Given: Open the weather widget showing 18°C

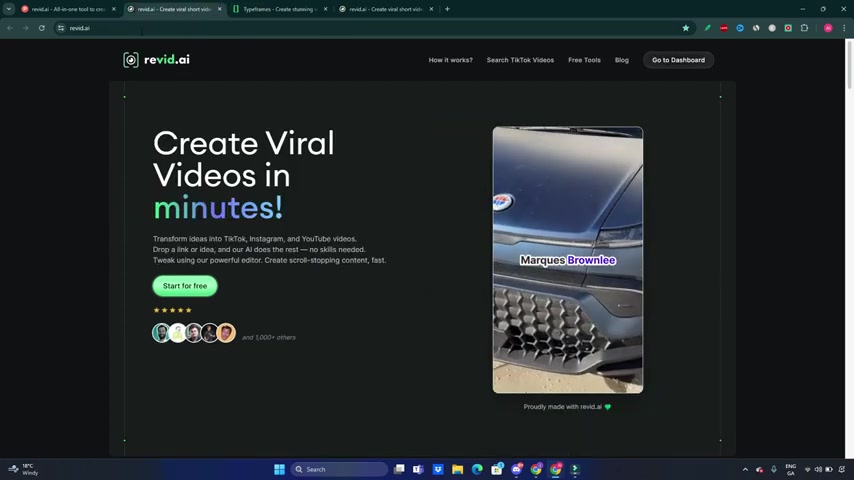Looking at the screenshot, I should coord(24,469).
